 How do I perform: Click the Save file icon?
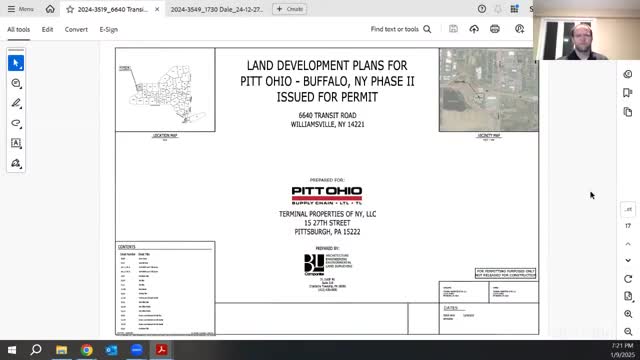click(x=453, y=29)
